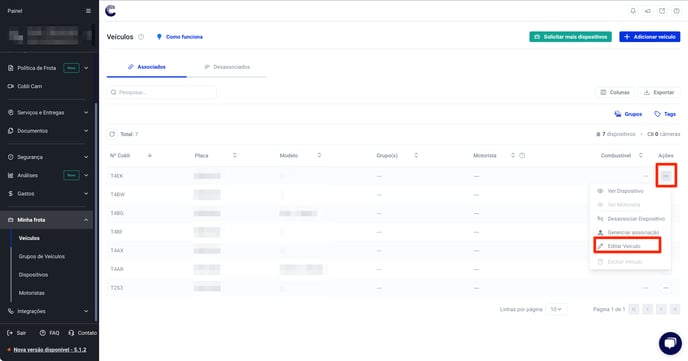The height and width of the screenshot is (361, 688).
Task: Switch to the Desassociados tab
Action: point(227,67)
